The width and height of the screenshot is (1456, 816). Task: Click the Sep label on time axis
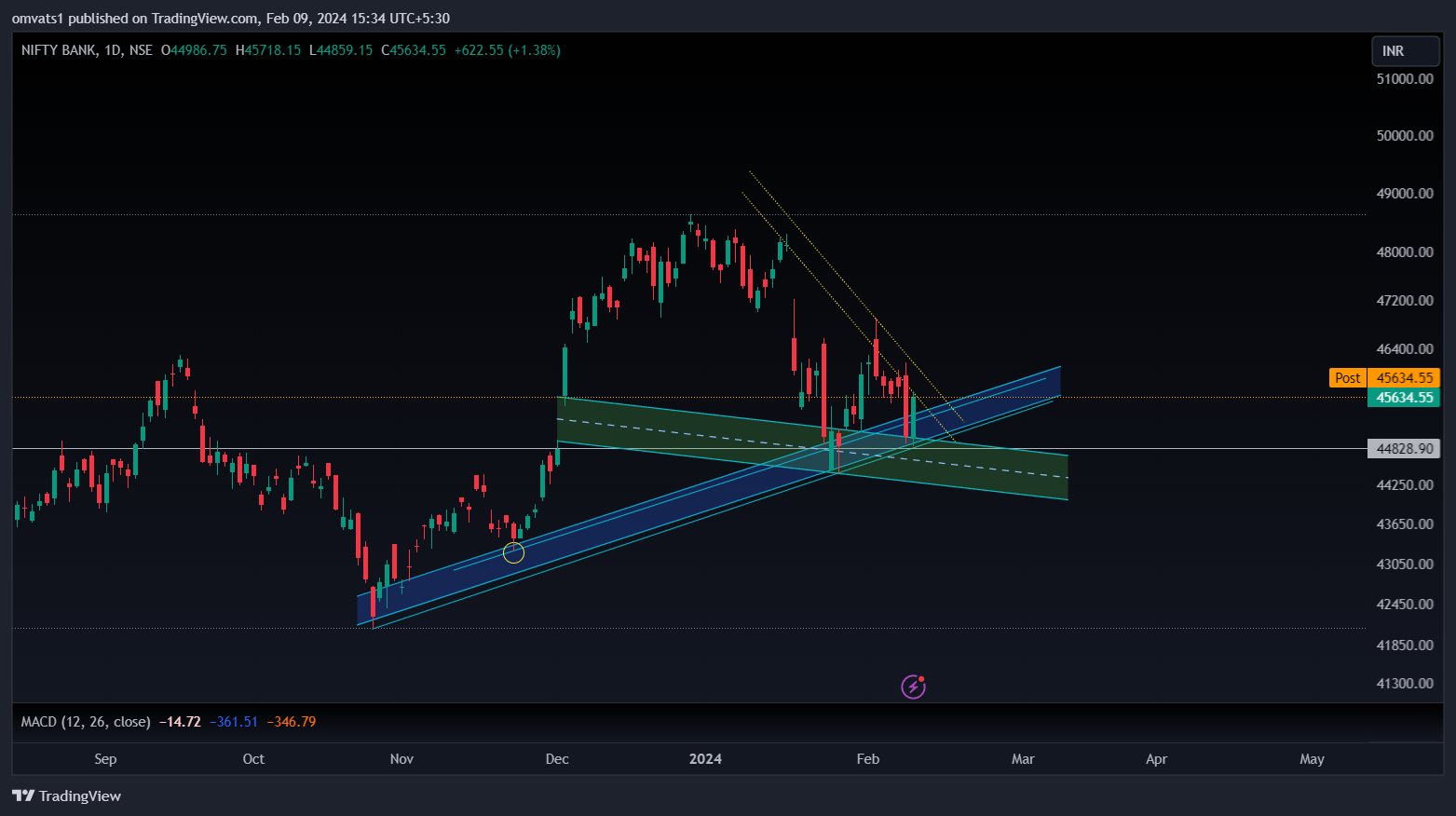pos(105,759)
